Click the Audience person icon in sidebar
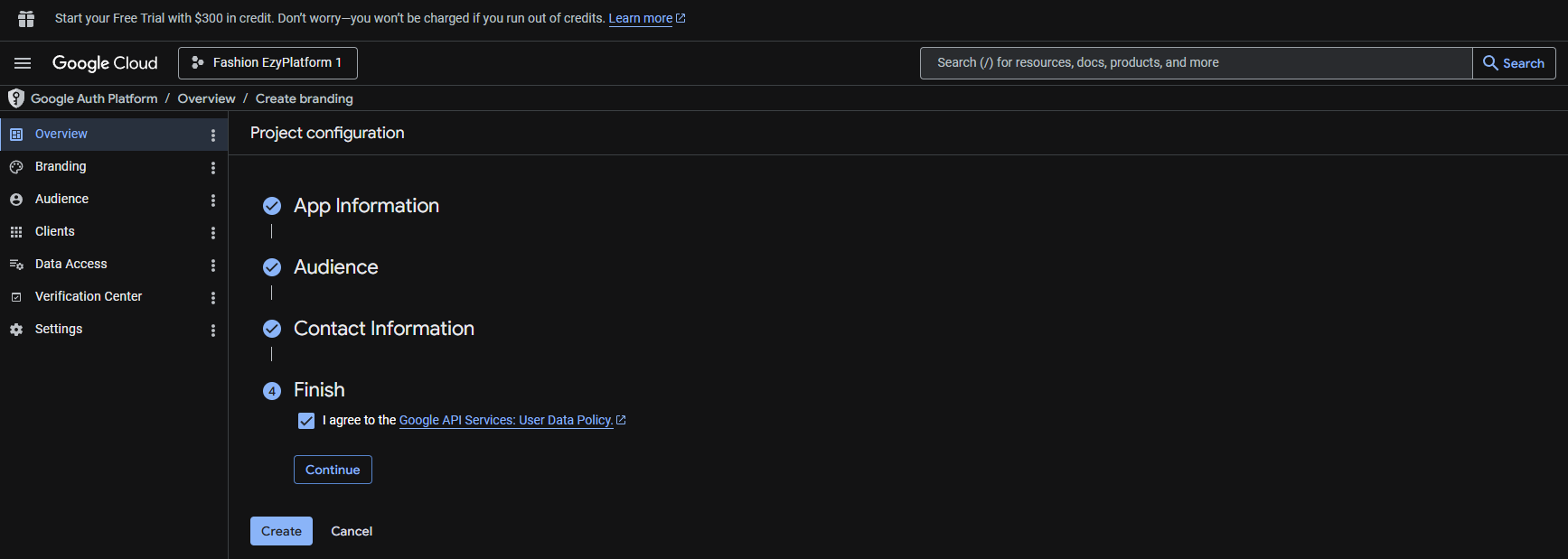 (16, 200)
